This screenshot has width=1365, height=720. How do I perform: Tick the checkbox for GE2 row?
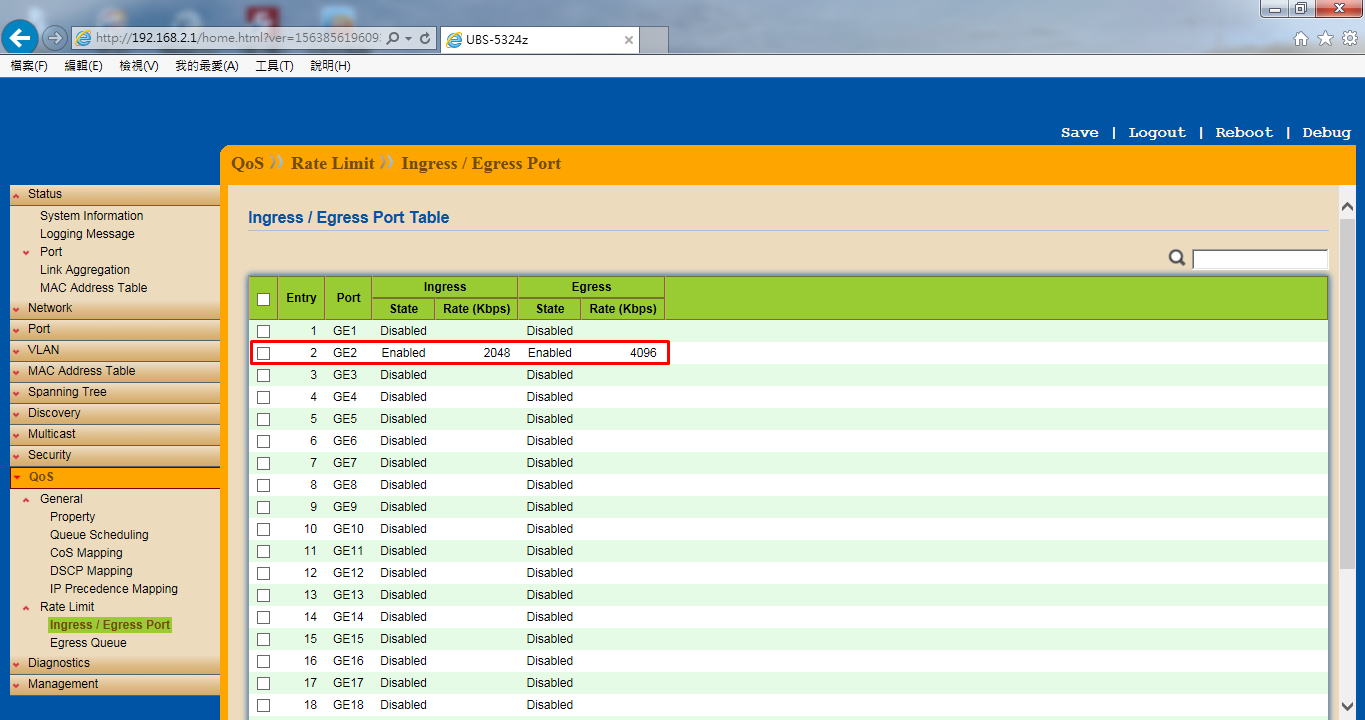[x=263, y=353]
